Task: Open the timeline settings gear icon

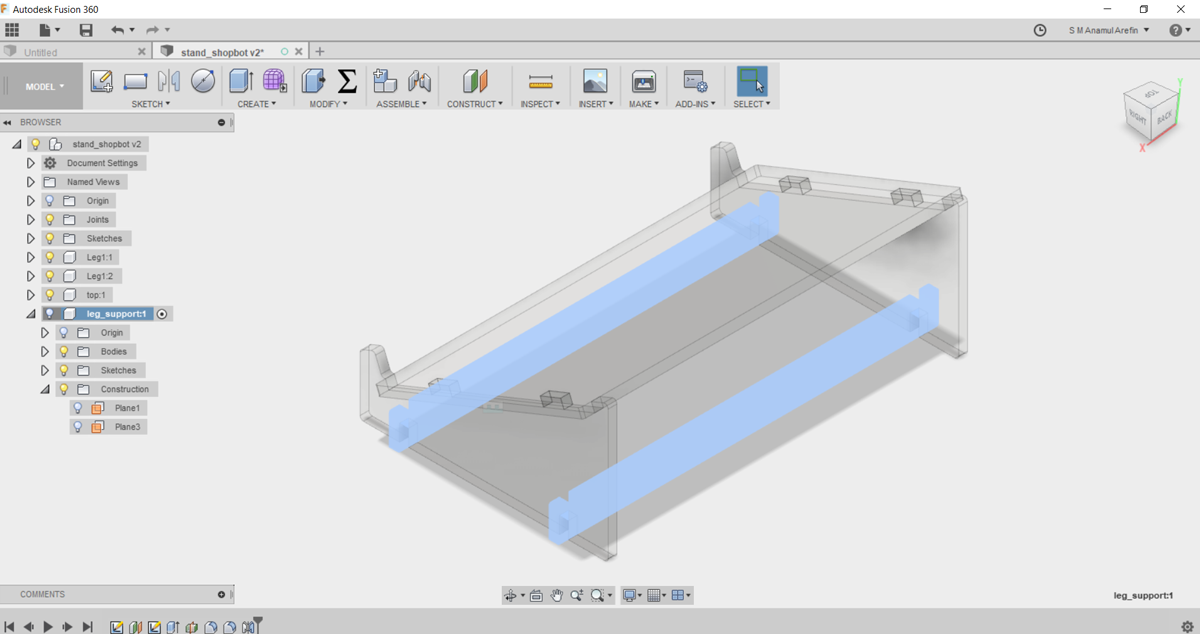Action: 1187,627
